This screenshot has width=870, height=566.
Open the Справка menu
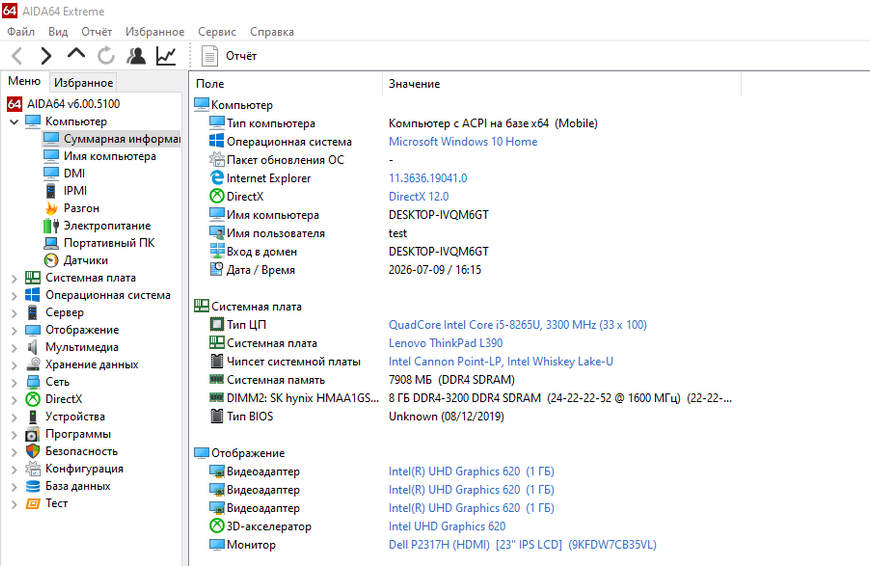tap(272, 32)
